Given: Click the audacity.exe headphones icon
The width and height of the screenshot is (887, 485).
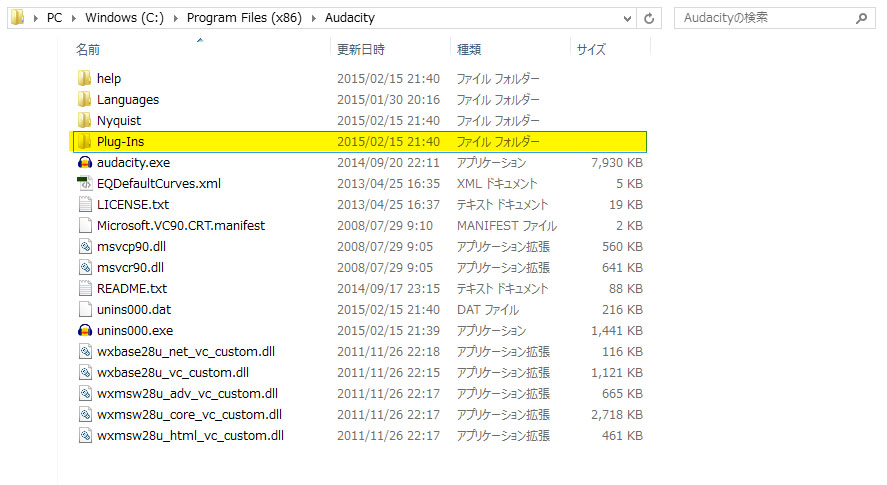Looking at the screenshot, I should (x=84, y=162).
